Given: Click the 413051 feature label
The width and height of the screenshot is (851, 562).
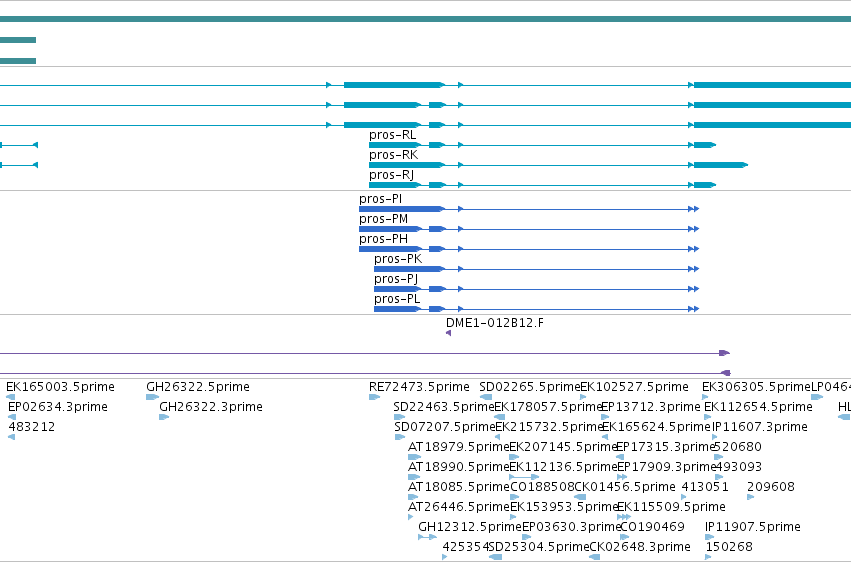Looking at the screenshot, I should [x=705, y=488].
